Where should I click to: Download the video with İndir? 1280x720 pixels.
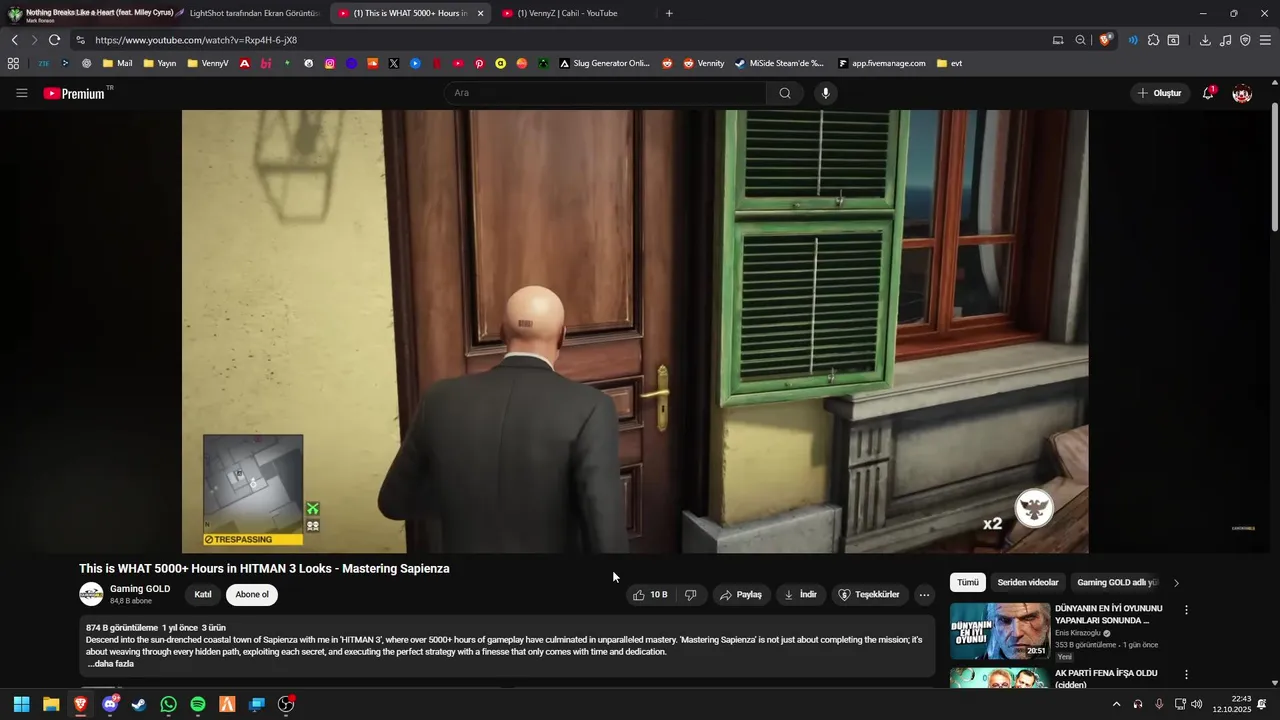tap(800, 594)
